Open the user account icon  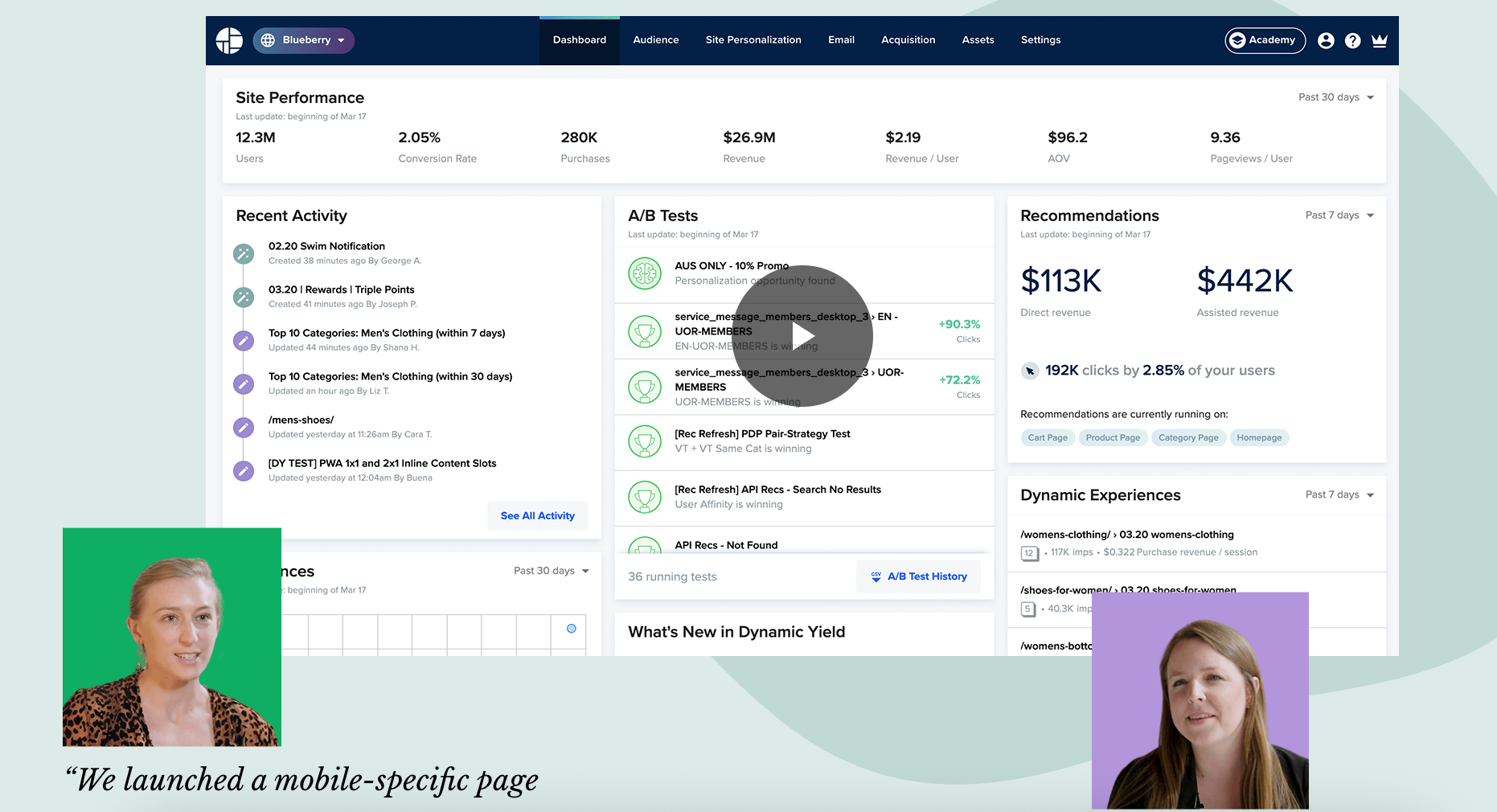point(1327,40)
